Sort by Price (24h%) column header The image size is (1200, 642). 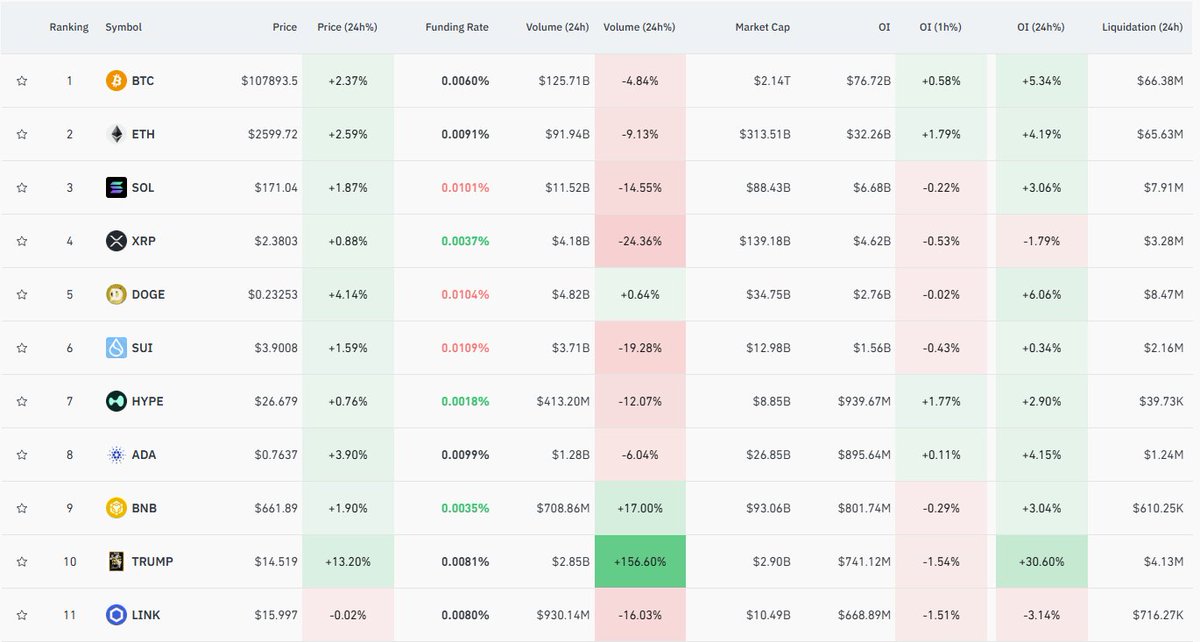347,27
